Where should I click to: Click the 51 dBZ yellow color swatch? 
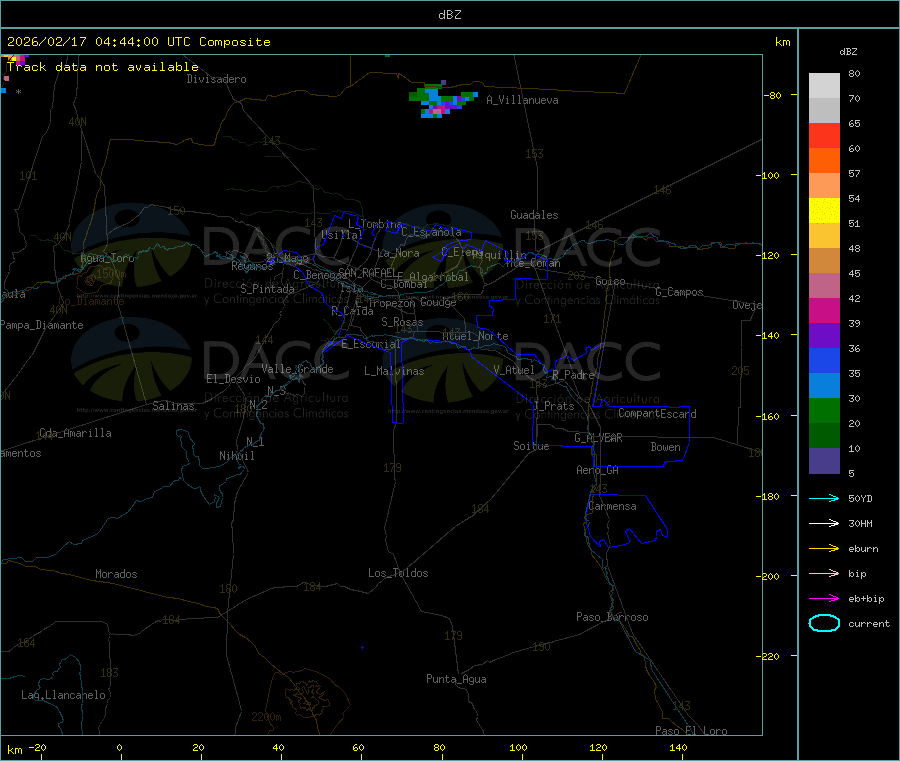[824, 211]
